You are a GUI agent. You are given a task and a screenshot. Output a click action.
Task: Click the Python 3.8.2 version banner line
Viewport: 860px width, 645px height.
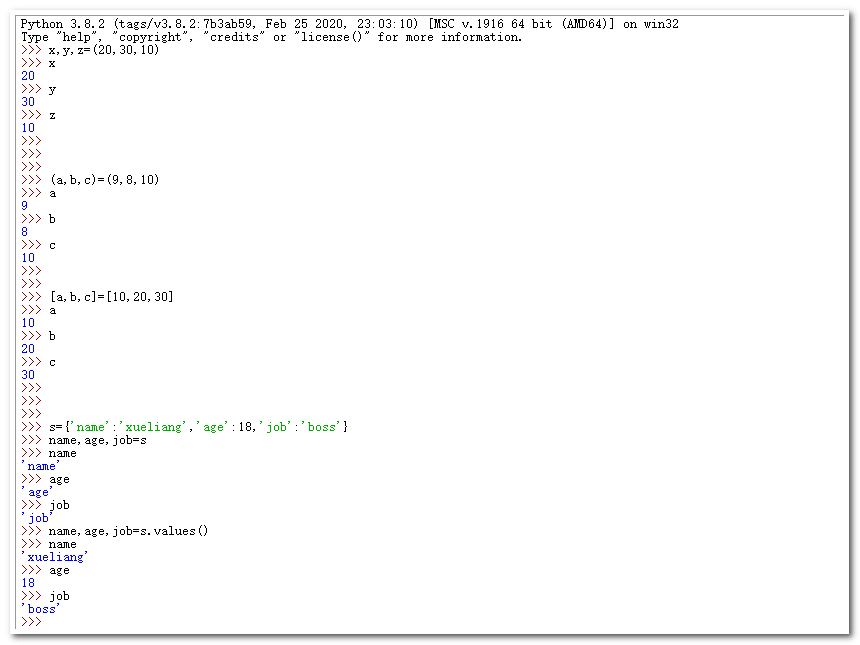tap(349, 24)
